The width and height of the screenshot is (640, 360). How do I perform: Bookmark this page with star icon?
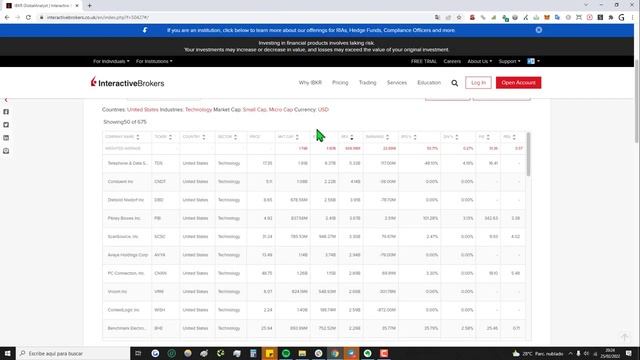459,17
